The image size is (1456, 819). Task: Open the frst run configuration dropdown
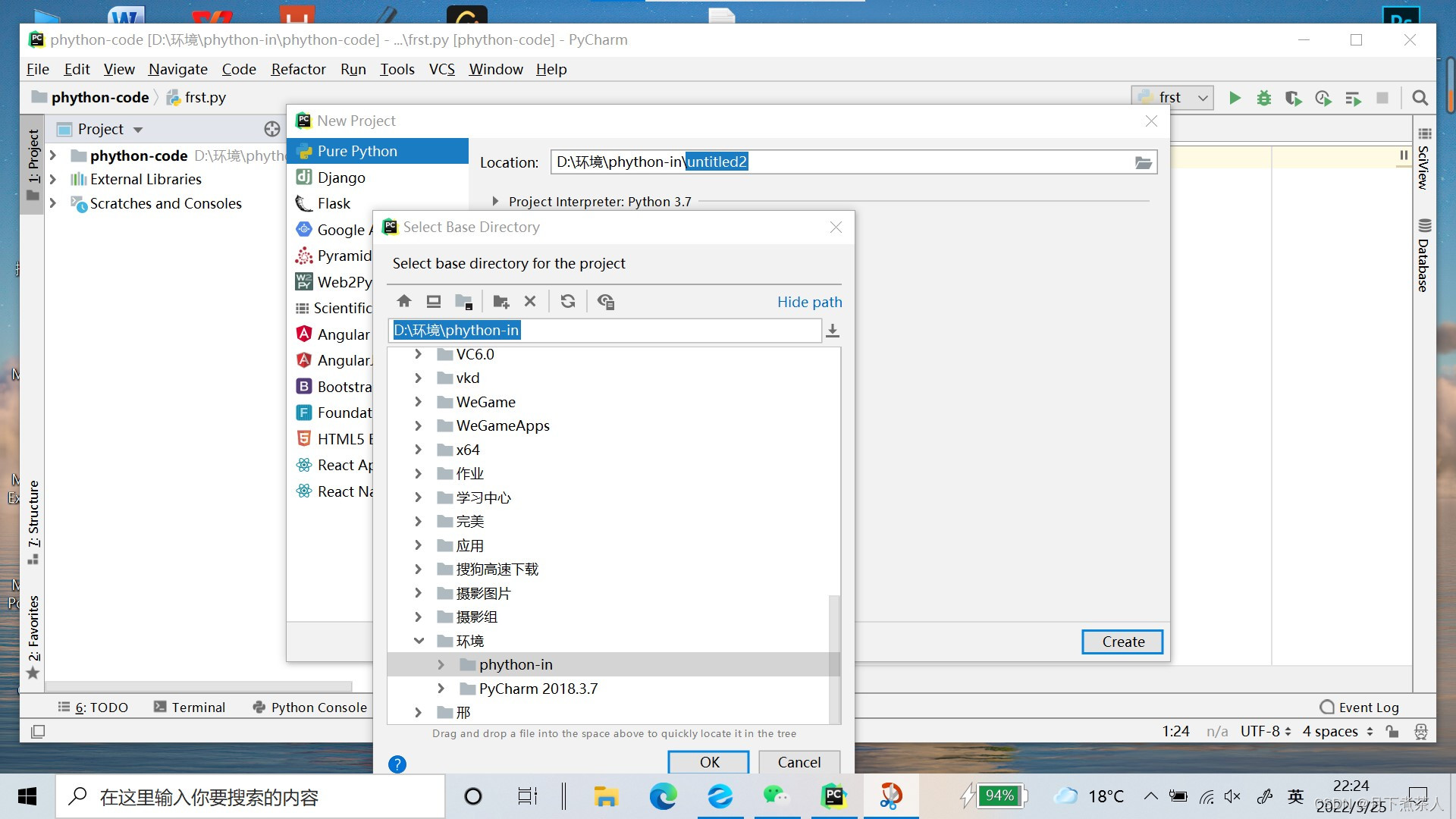(x=1172, y=98)
